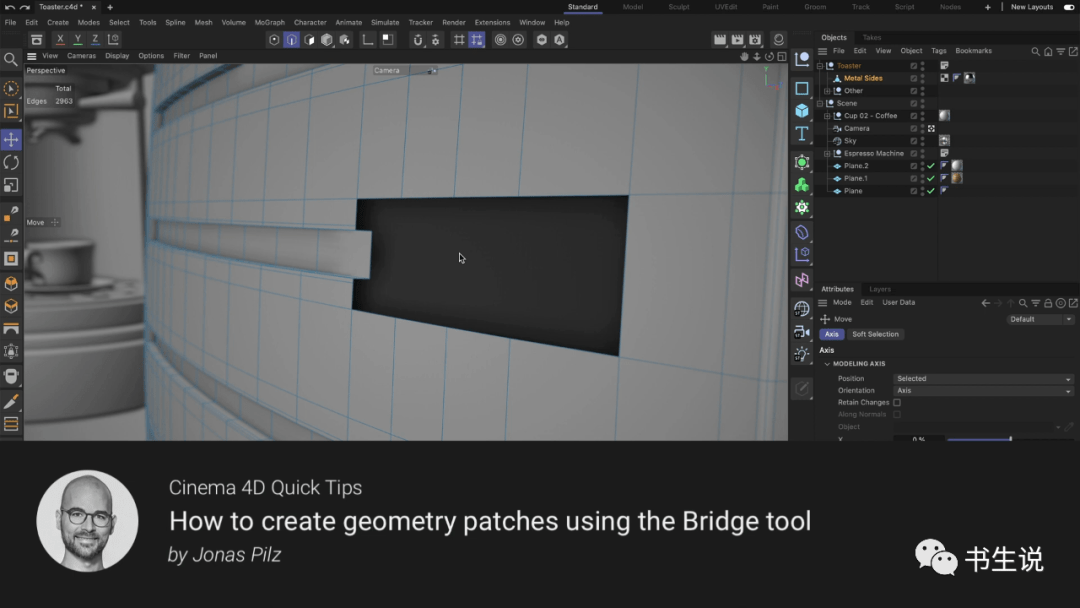The height and width of the screenshot is (608, 1080).
Task: Open the Spline menu
Action: [175, 23]
